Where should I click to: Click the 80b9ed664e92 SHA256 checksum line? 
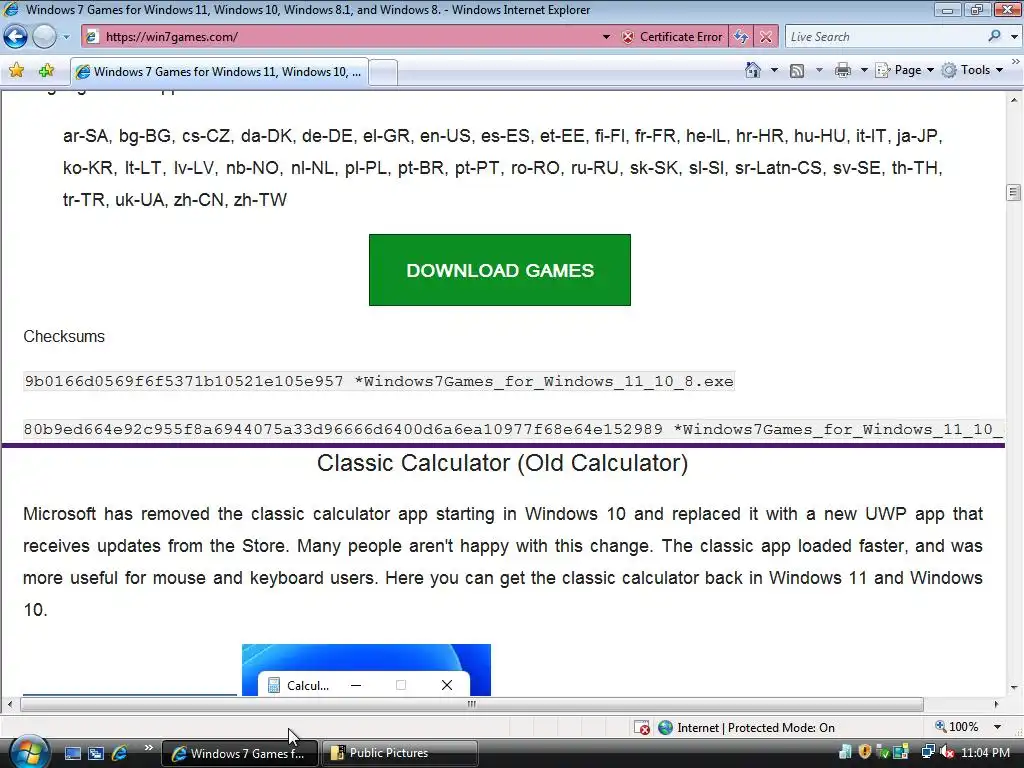click(x=513, y=430)
